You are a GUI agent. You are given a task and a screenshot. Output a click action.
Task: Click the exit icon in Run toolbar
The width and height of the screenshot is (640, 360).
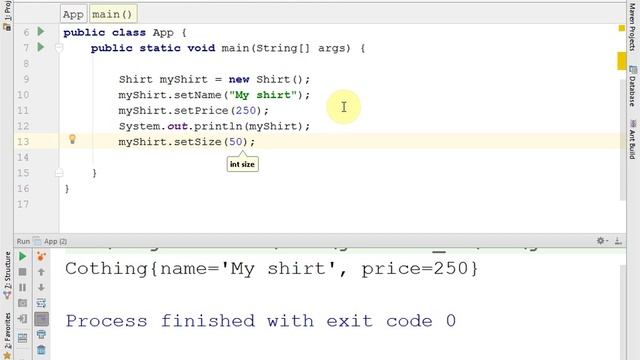point(22,318)
